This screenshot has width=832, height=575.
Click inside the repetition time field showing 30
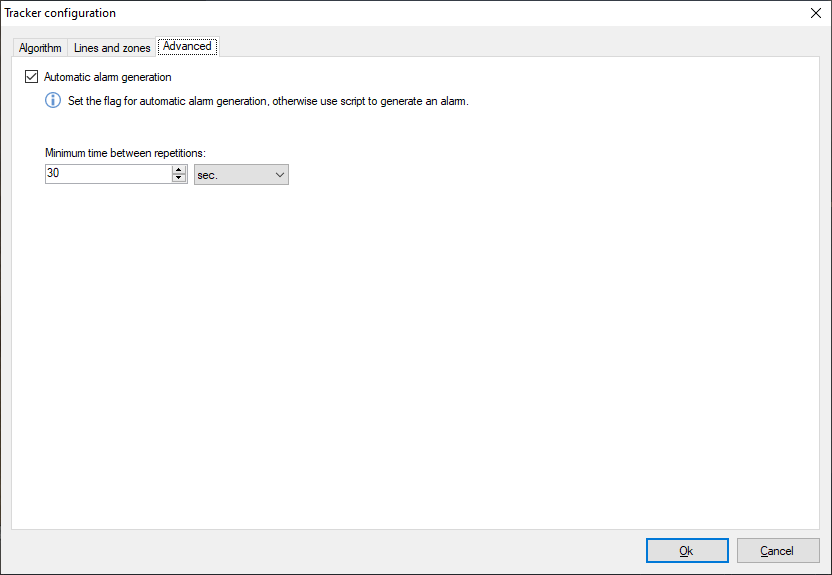107,175
